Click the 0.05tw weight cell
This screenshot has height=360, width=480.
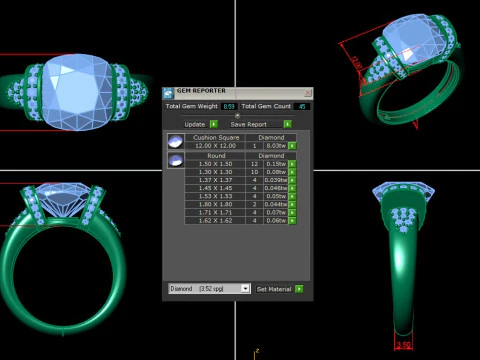pos(276,196)
